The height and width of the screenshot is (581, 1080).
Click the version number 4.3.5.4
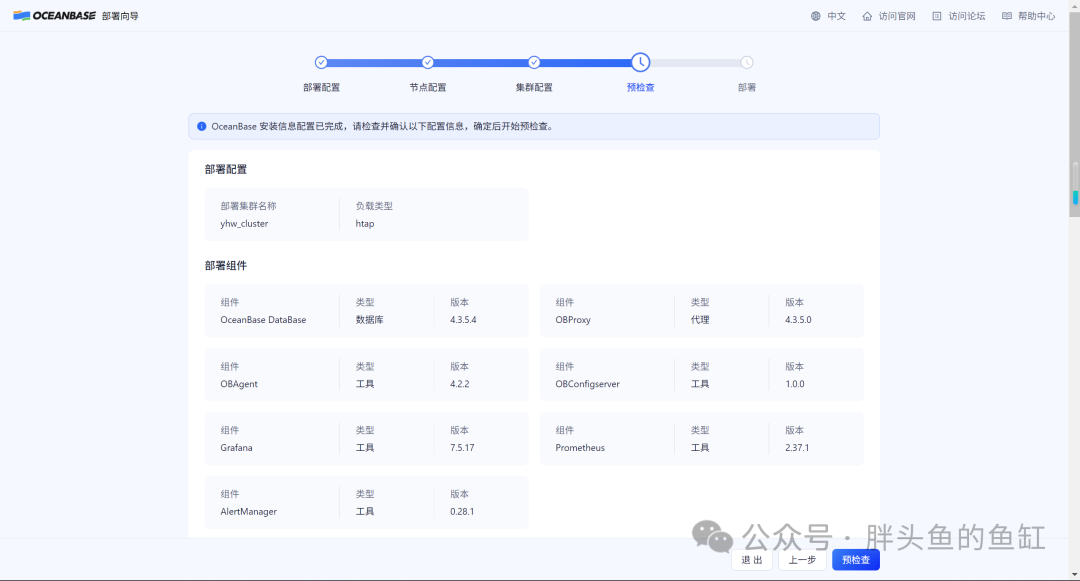pos(463,320)
